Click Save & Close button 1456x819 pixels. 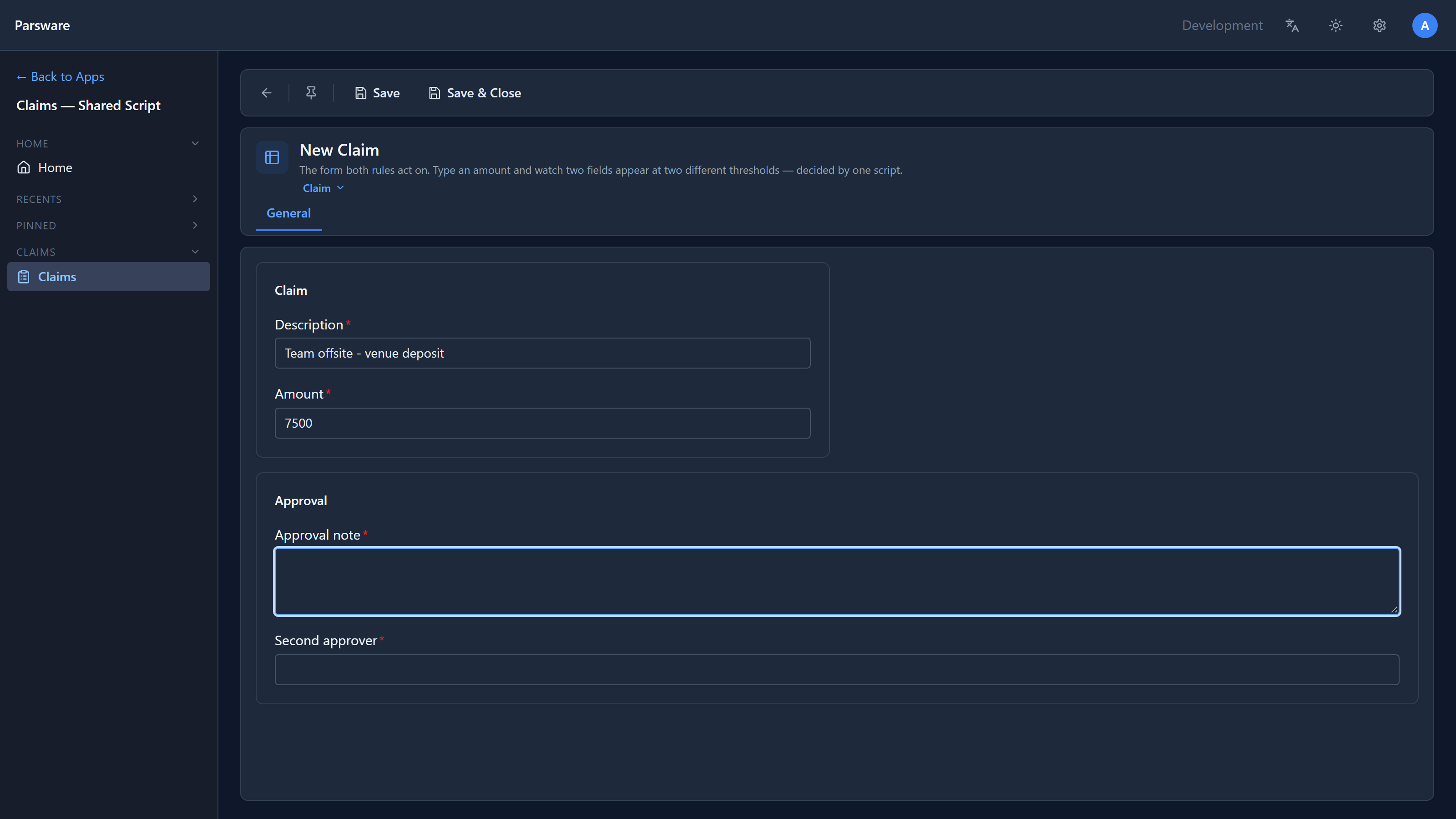click(475, 93)
